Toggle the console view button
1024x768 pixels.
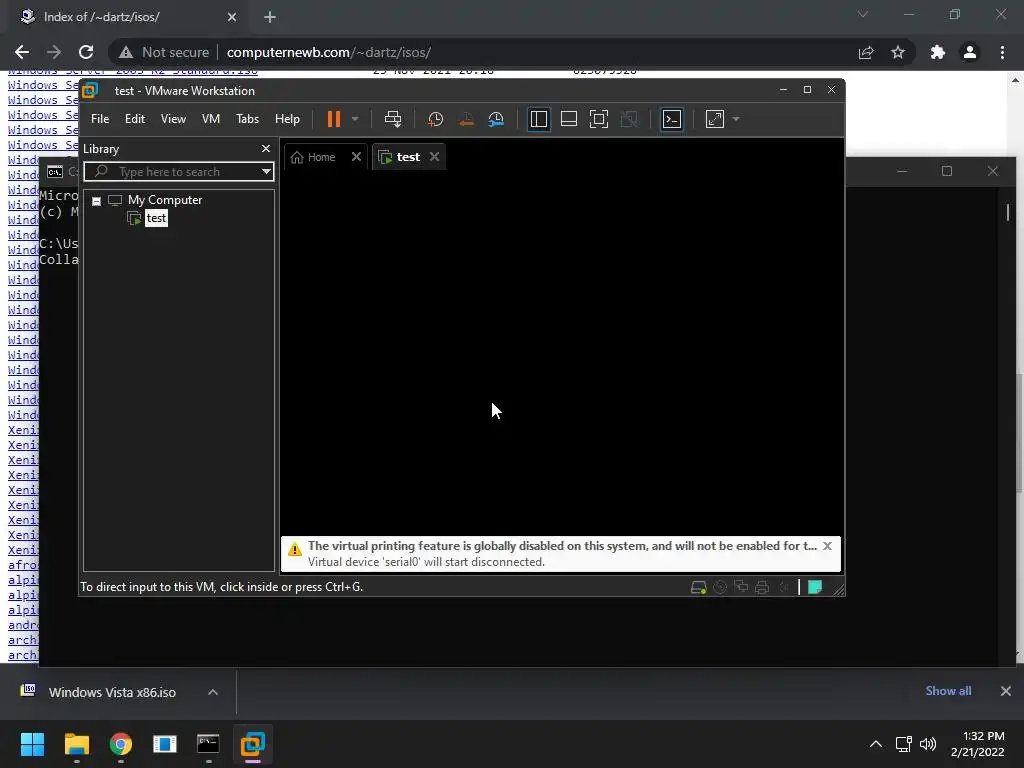tap(672, 119)
